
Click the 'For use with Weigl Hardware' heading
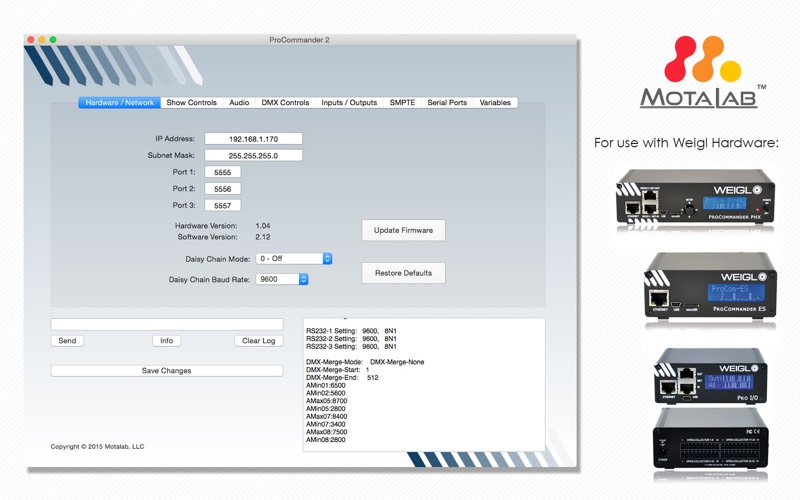(686, 142)
